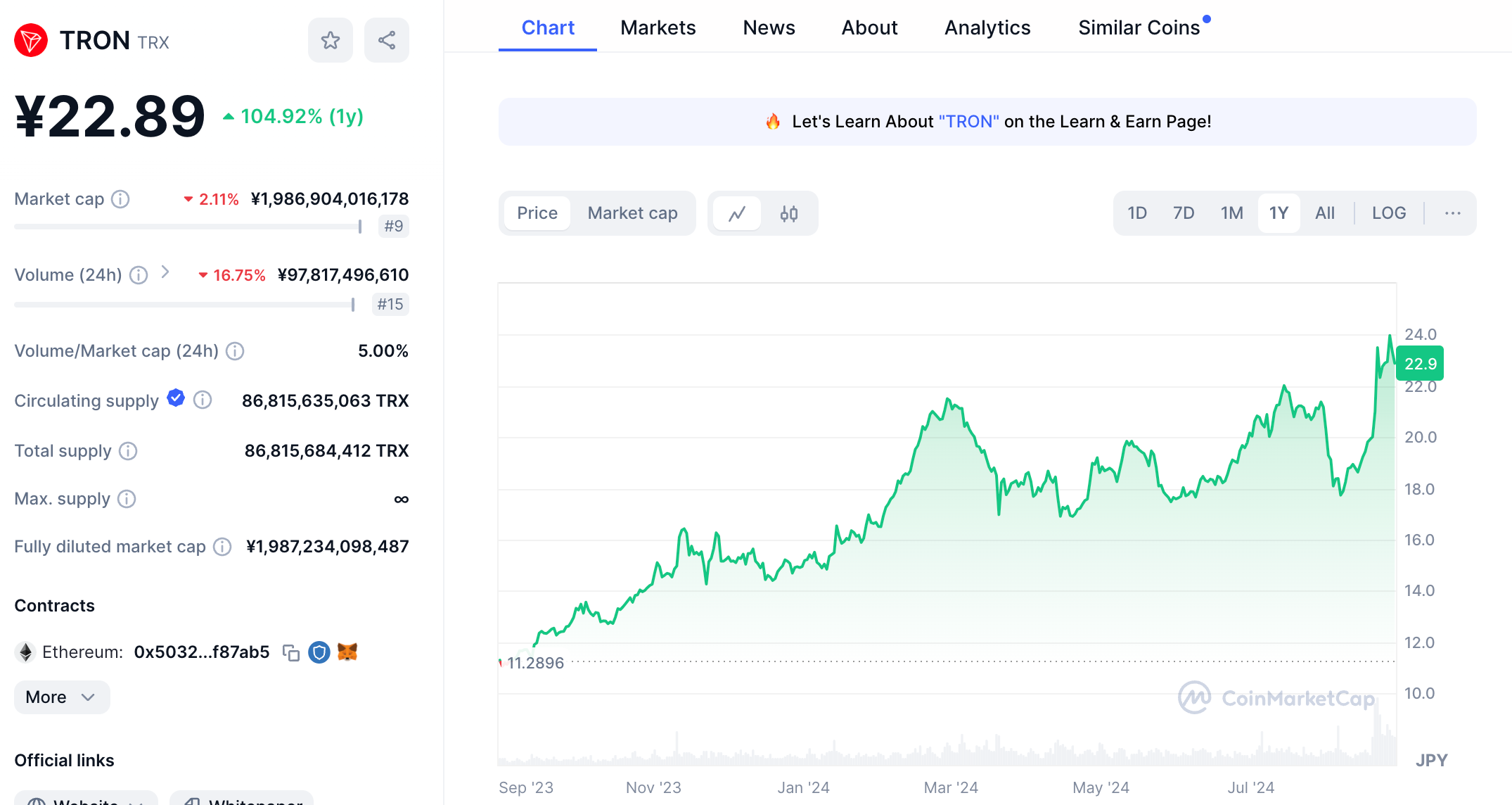
Task: Toggle the LOG scale option
Action: tap(1388, 213)
